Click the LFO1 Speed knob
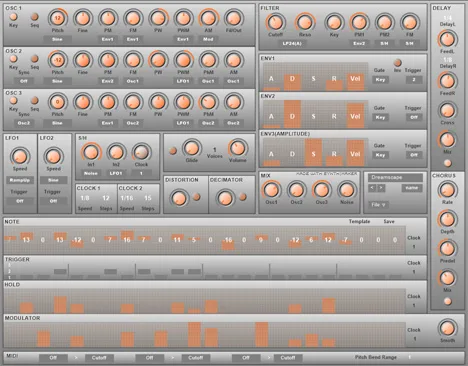The image size is (468, 366). [x=20, y=156]
